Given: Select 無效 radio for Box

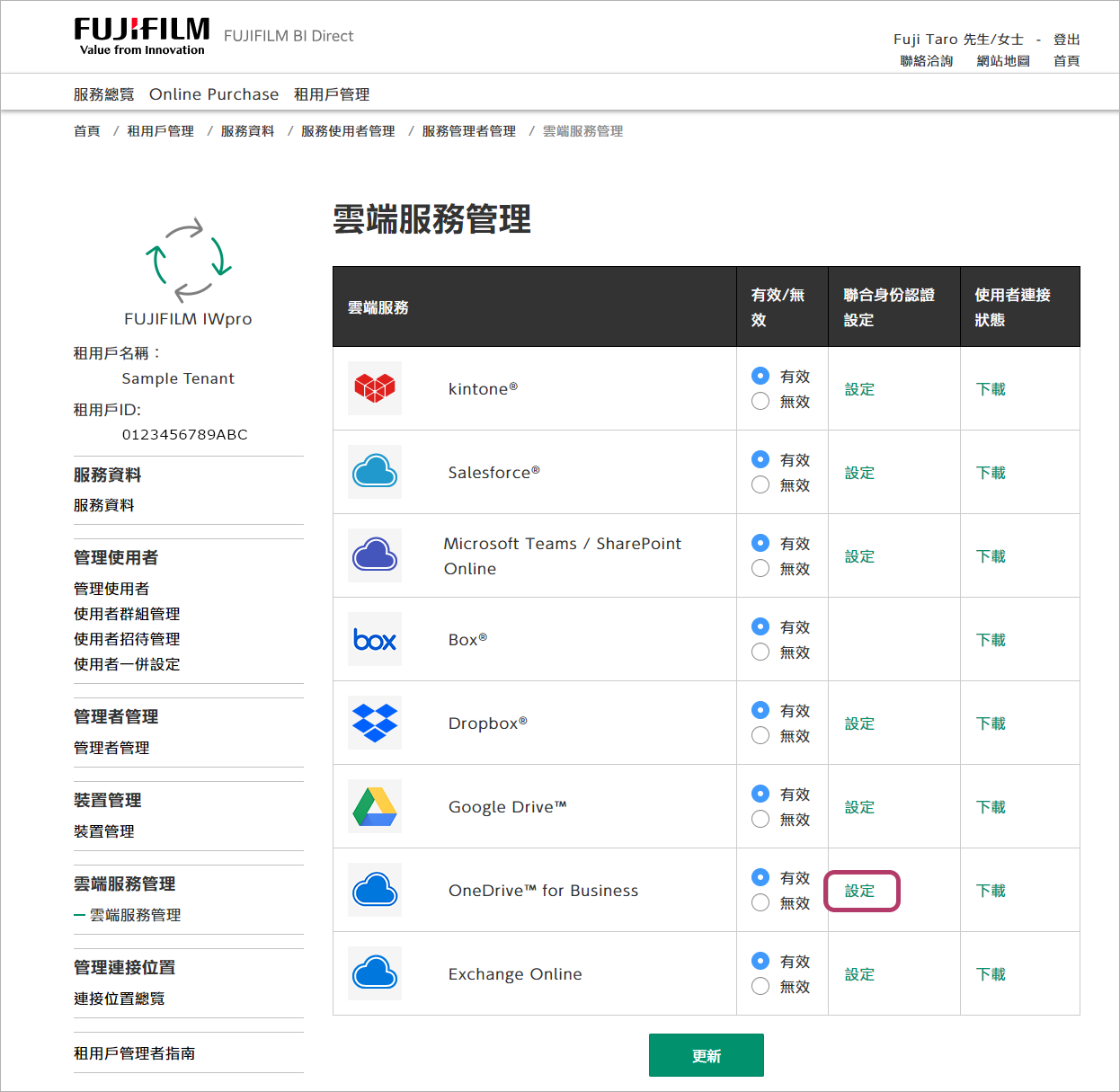Looking at the screenshot, I should [x=760, y=653].
